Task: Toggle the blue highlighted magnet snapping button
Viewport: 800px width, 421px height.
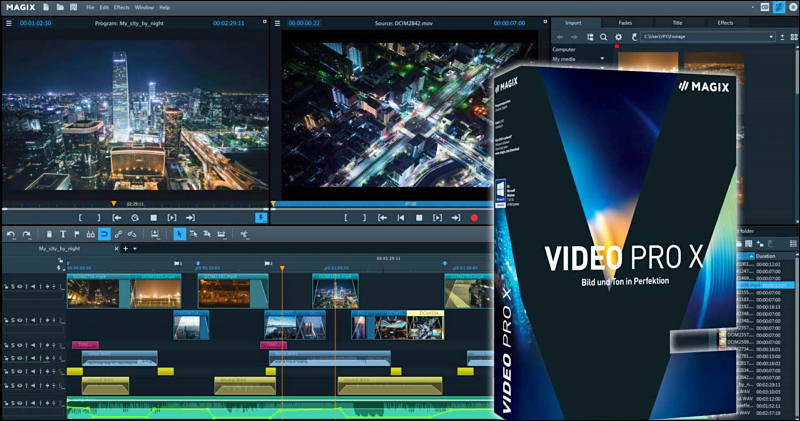Action: pyautogui.click(x=104, y=234)
